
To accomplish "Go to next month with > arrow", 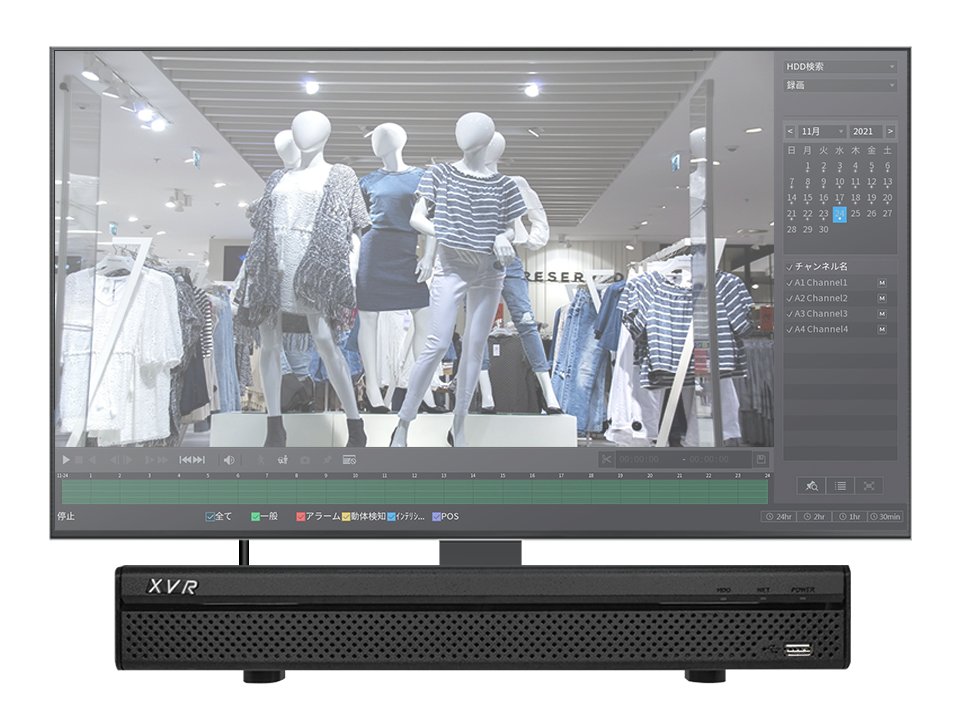I will pos(890,131).
